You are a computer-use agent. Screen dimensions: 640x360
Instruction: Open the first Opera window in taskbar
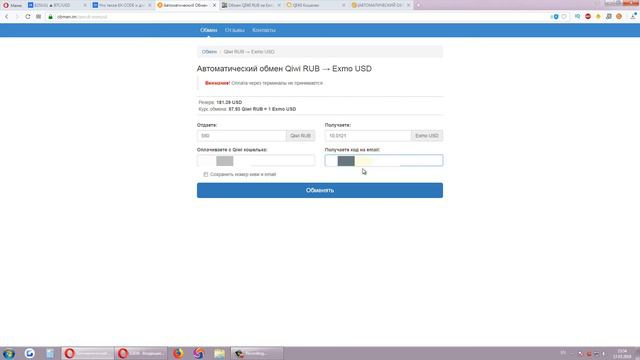87,353
